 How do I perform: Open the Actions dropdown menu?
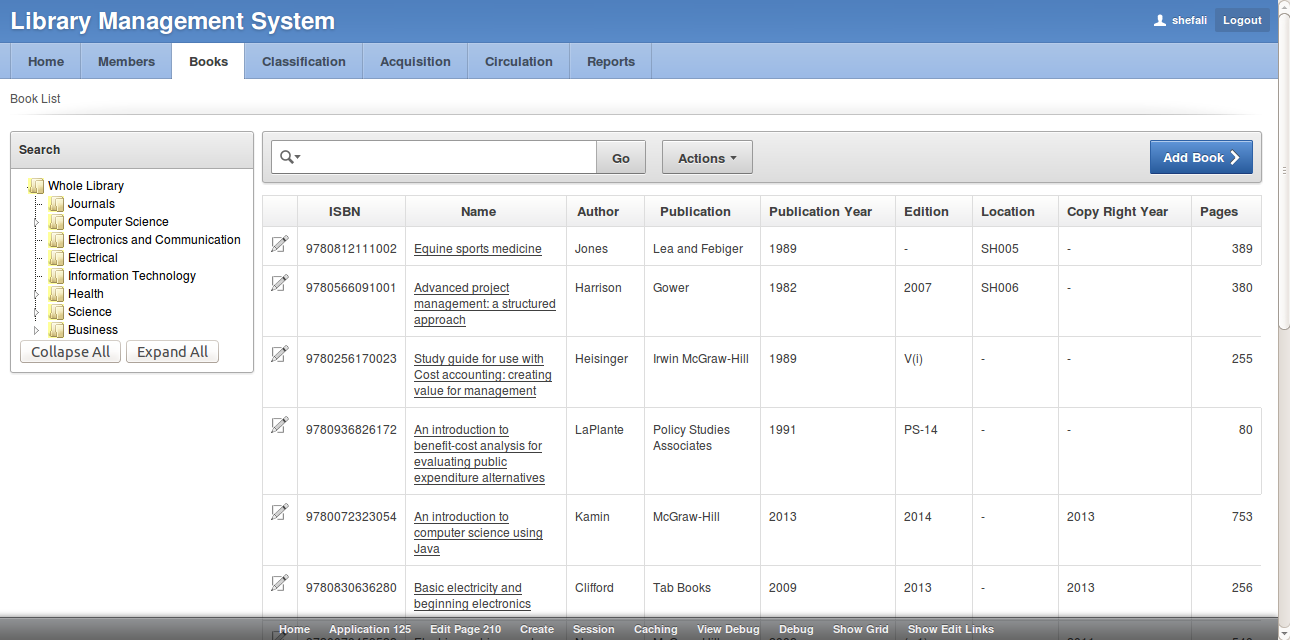click(707, 158)
